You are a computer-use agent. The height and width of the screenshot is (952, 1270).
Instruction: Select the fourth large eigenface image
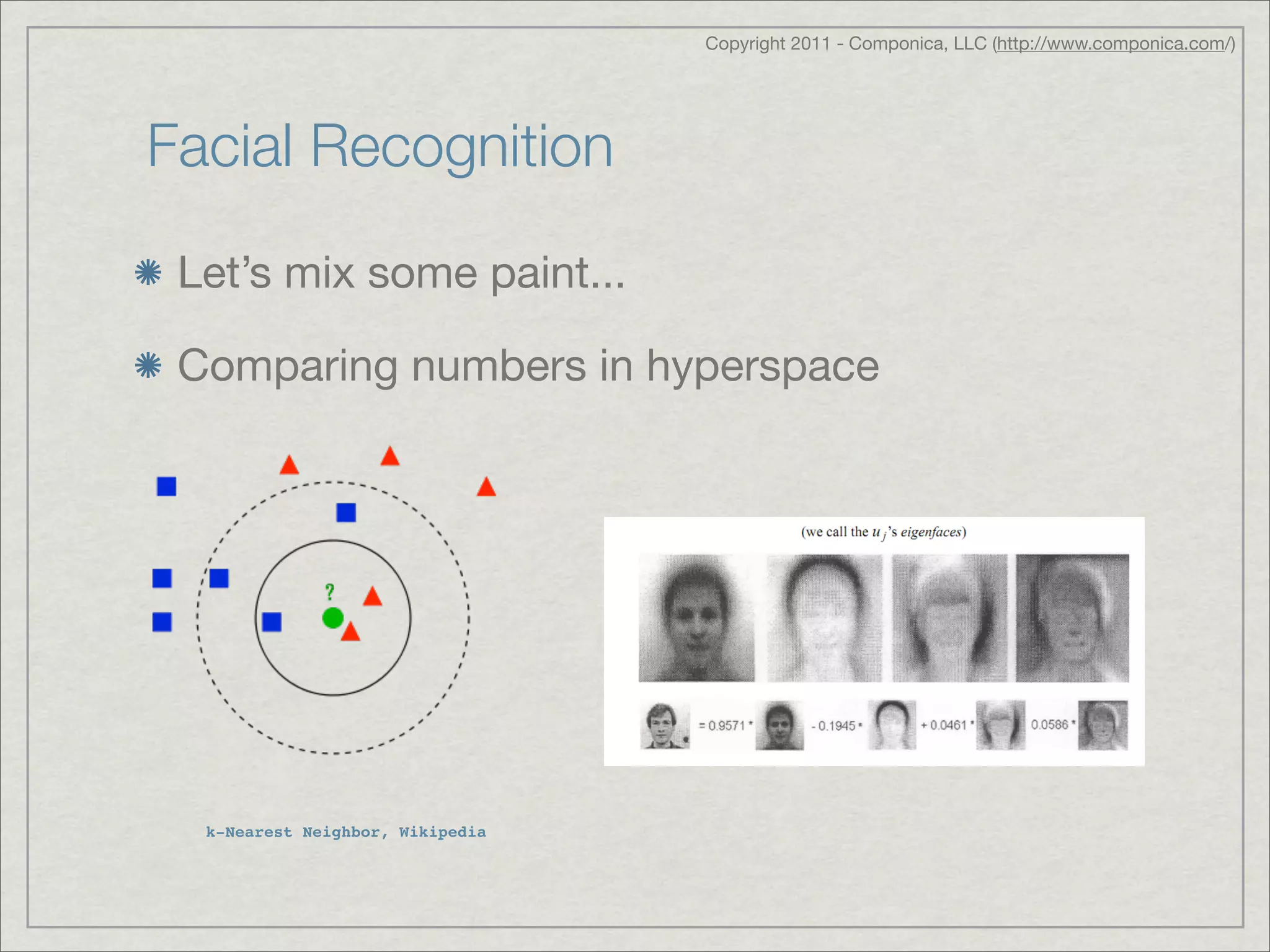point(1072,618)
